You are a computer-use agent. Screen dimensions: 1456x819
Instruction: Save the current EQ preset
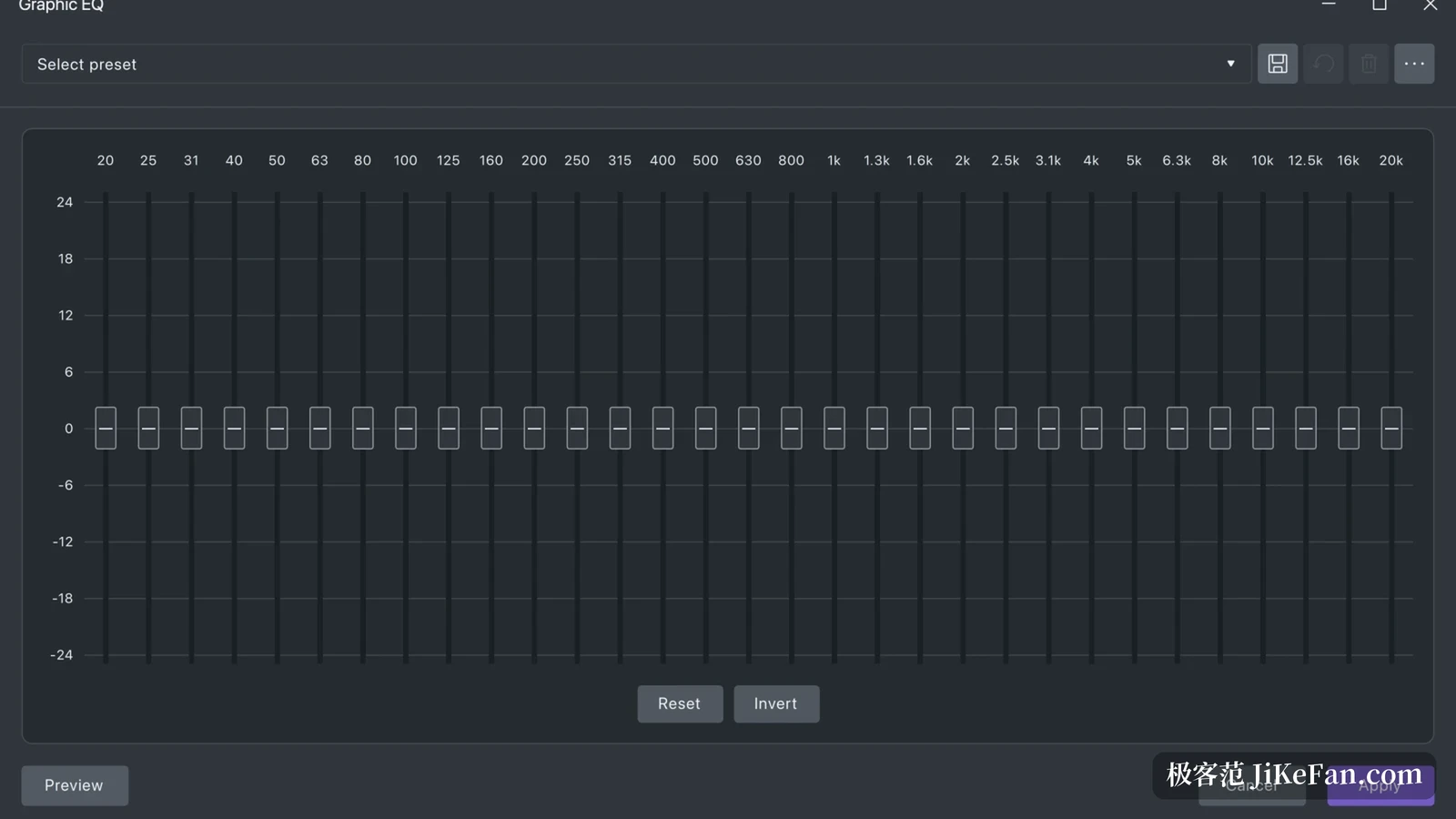click(1278, 64)
